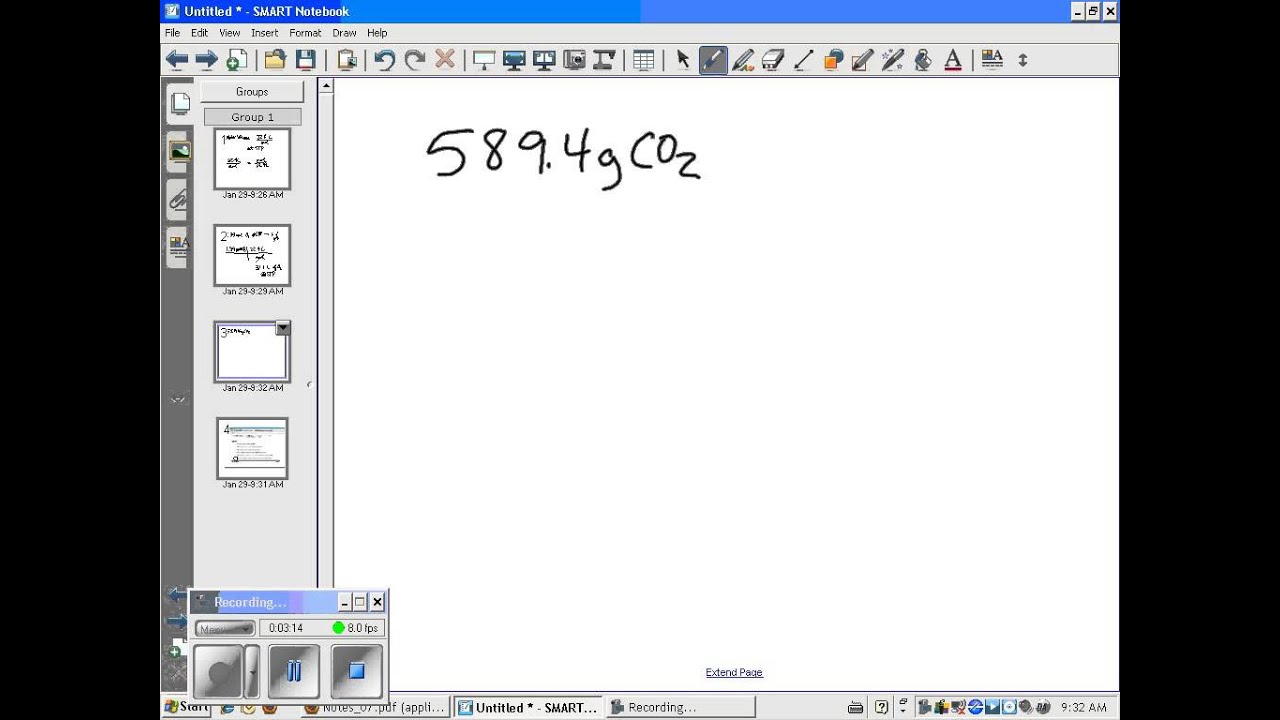Pause the recording

coord(294,671)
